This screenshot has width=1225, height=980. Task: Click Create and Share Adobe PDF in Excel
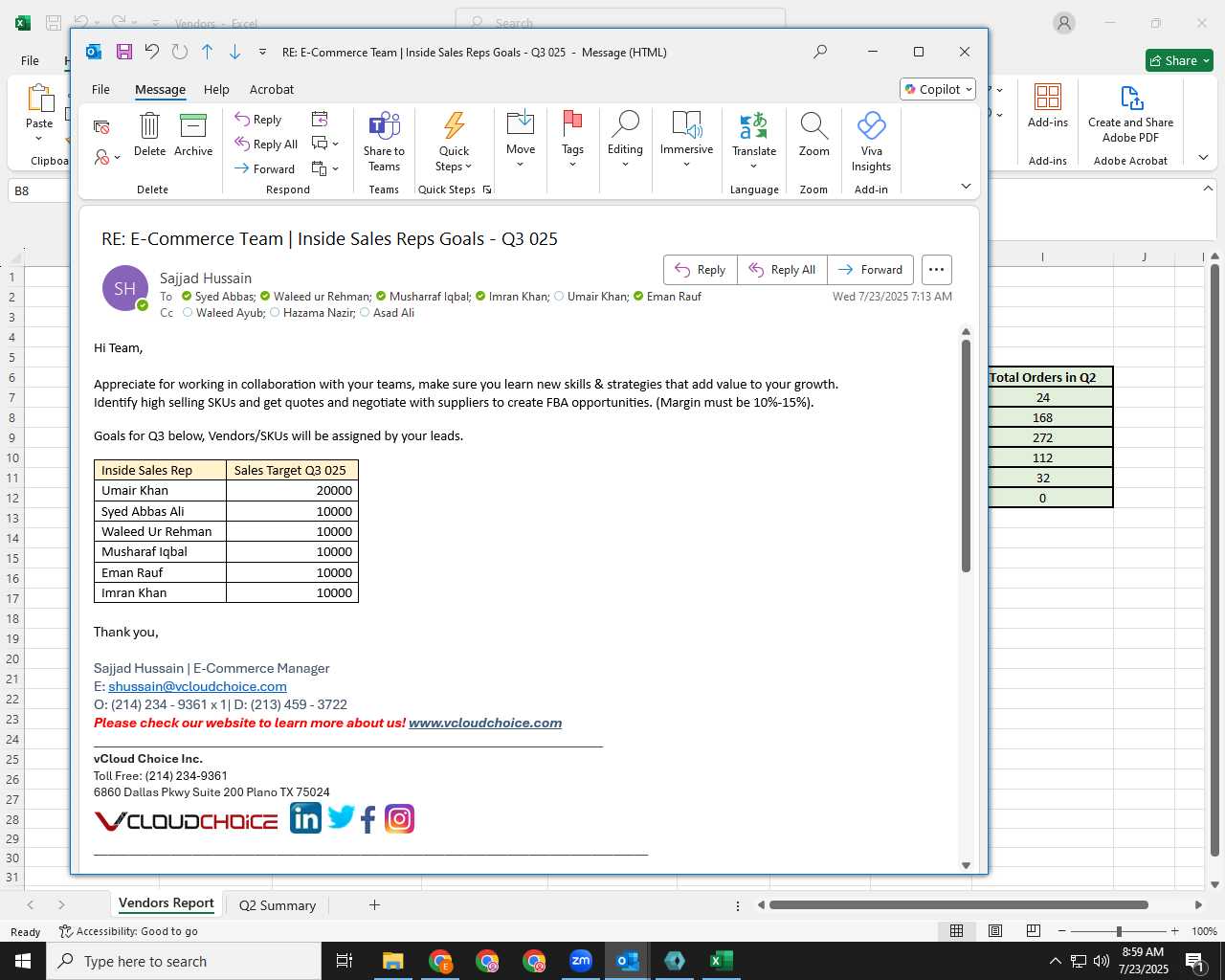point(1130,114)
